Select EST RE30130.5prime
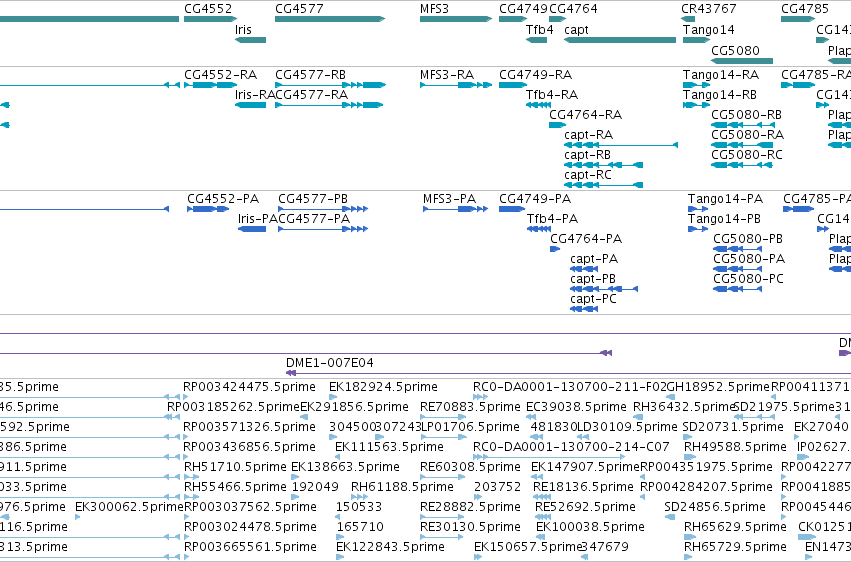Image resolution: width=851 pixels, height=562 pixels. coord(470,527)
